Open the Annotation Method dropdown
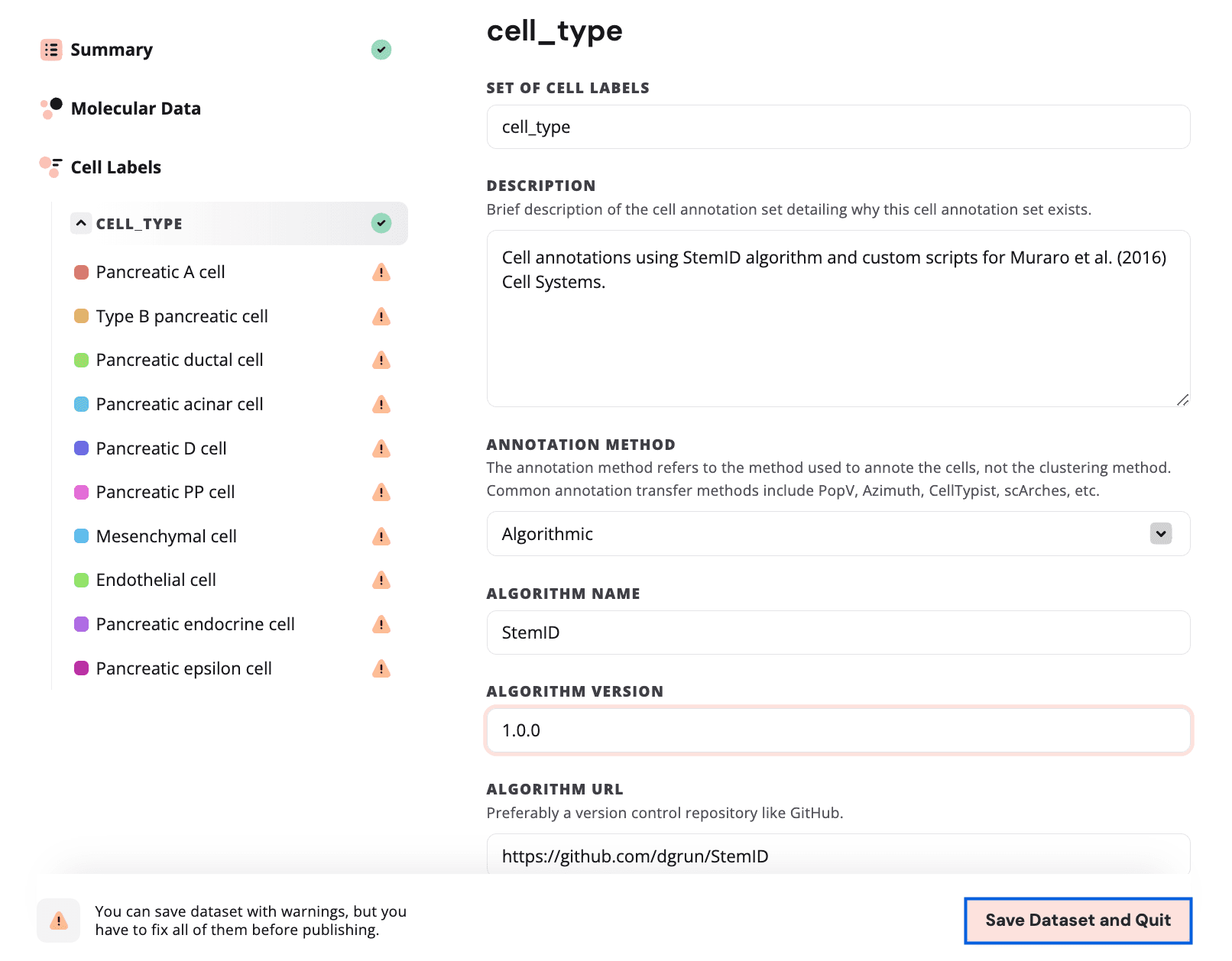Screen dimensions: 1232x961 (x=838, y=534)
